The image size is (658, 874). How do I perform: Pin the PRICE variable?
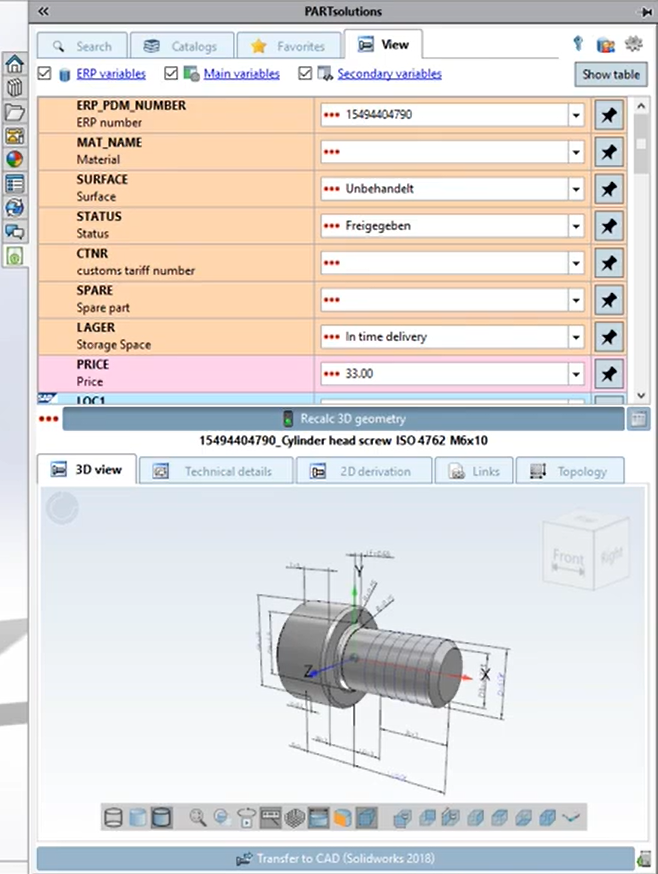(609, 374)
